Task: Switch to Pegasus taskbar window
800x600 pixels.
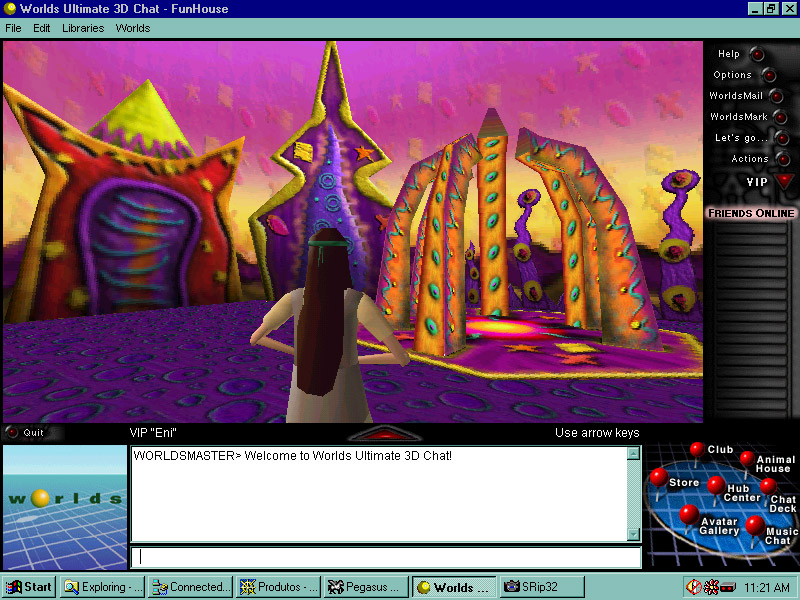Action: click(x=366, y=587)
